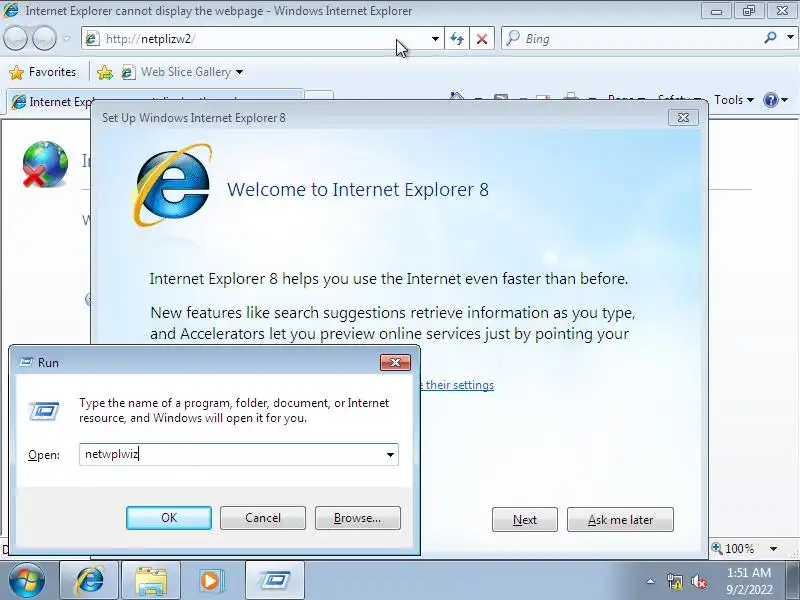Minimize the Internet Explorer window

(x=716, y=11)
